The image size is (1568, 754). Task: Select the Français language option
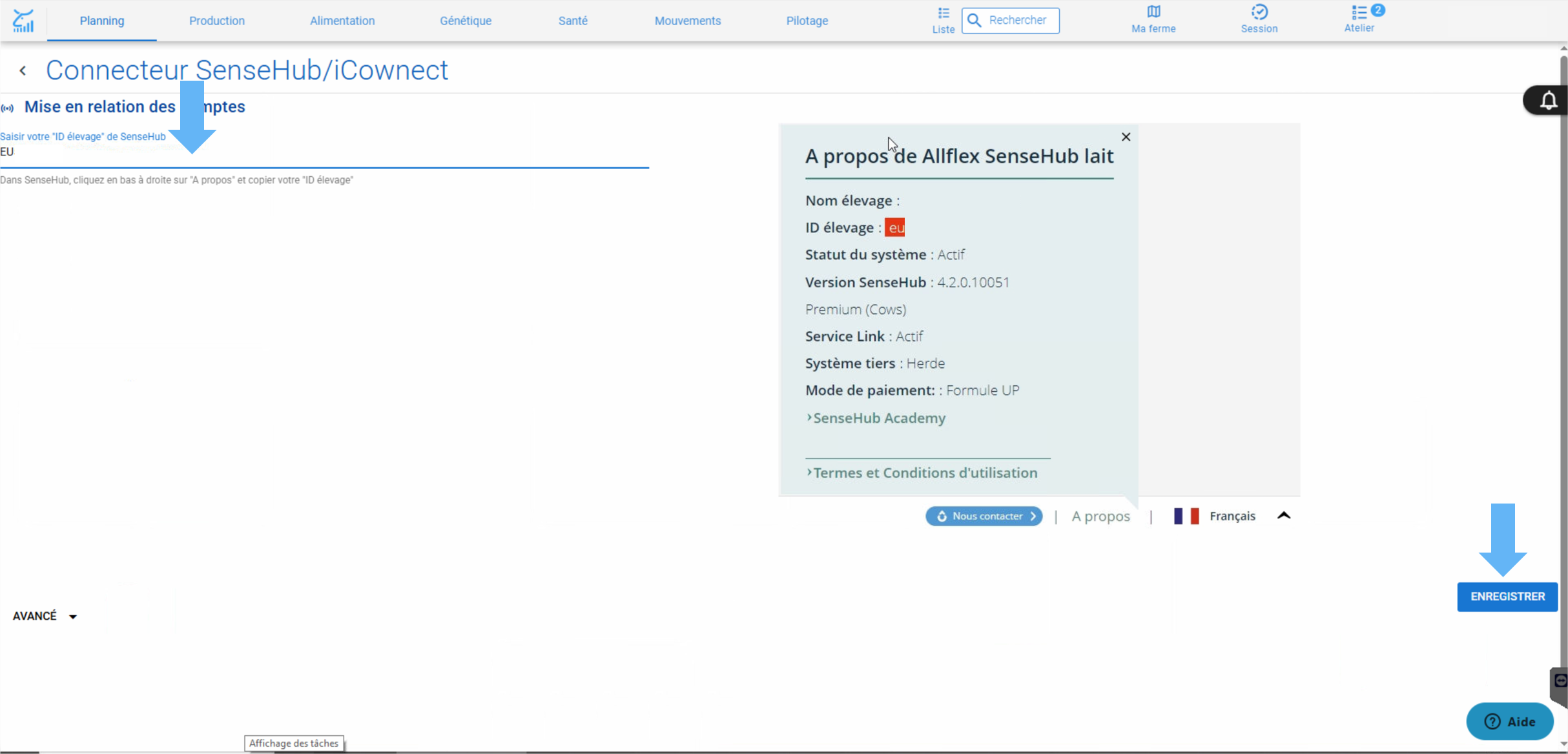(1232, 516)
